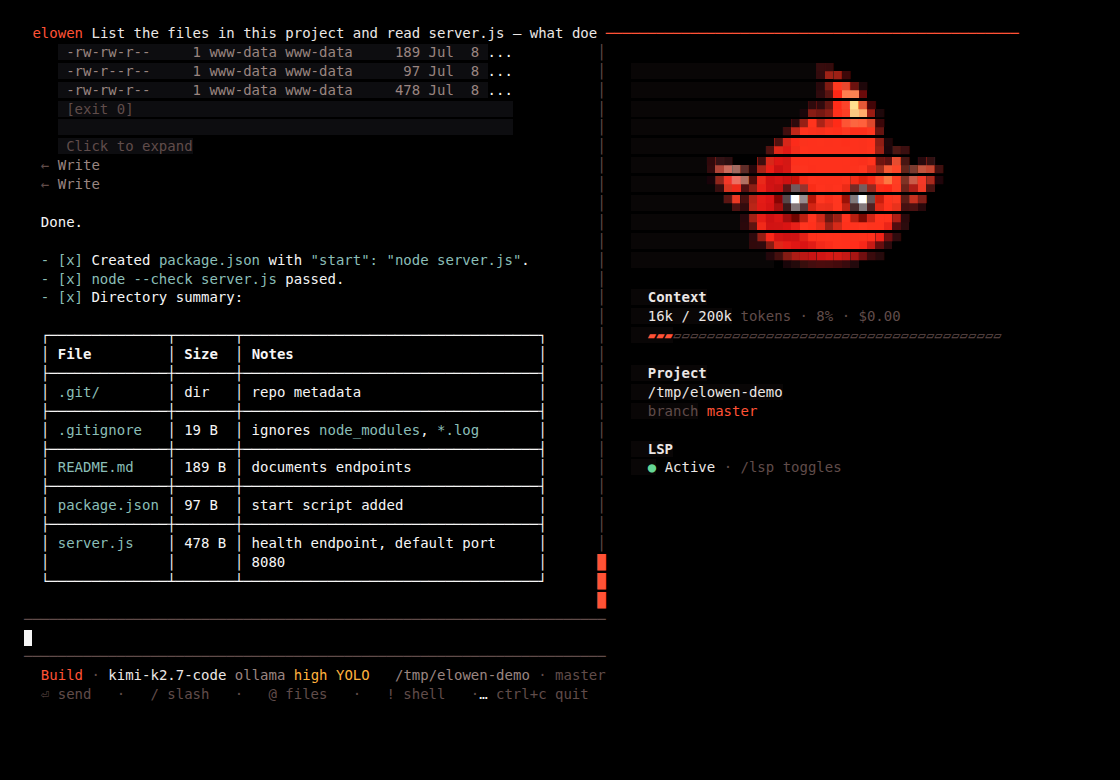Click the /lsp toggles hint
The image size is (1120, 780).
(x=791, y=467)
